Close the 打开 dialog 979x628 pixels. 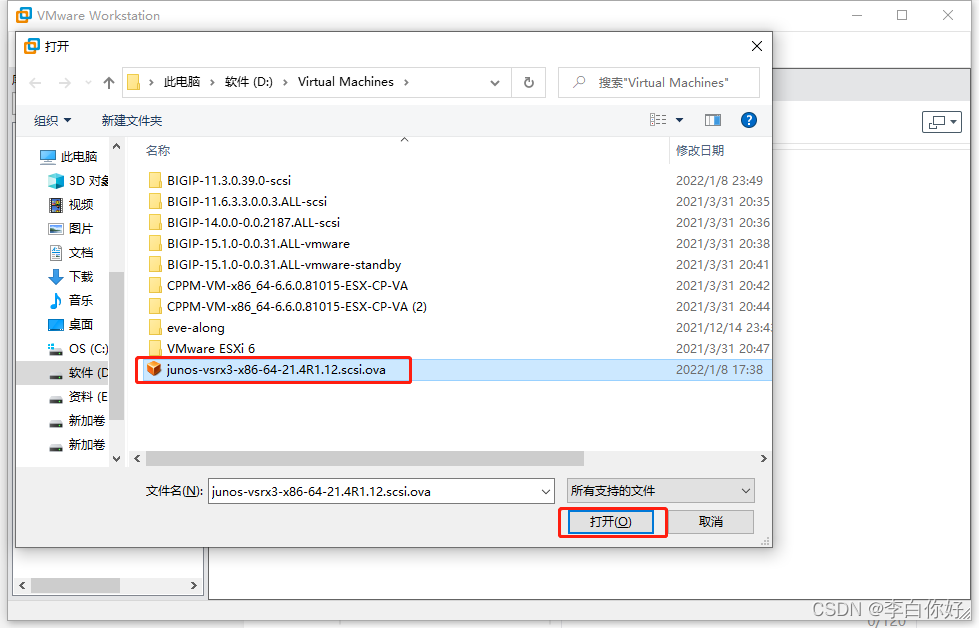[757, 46]
